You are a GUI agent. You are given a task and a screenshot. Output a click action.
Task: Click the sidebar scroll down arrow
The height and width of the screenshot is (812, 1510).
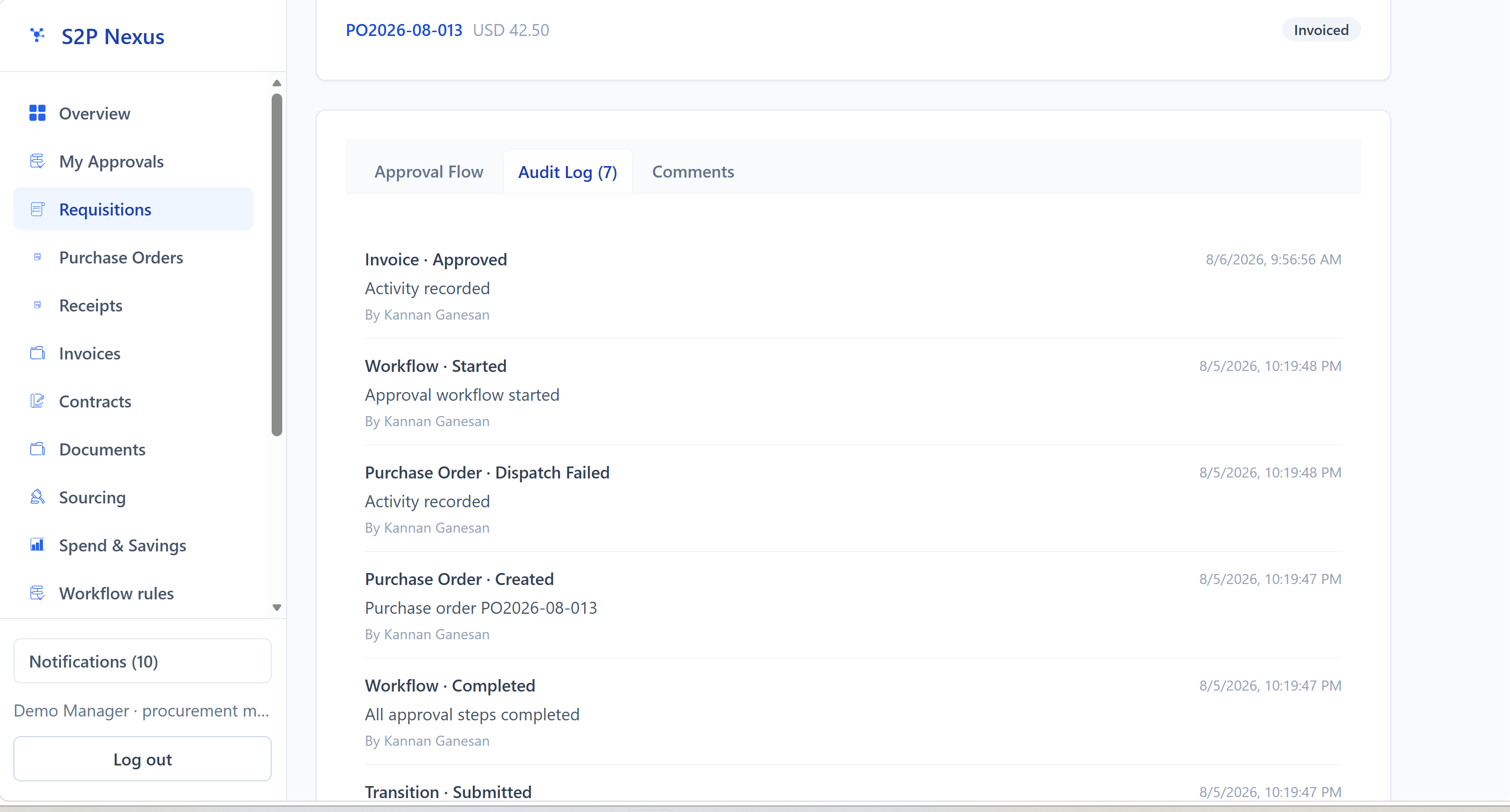276,608
